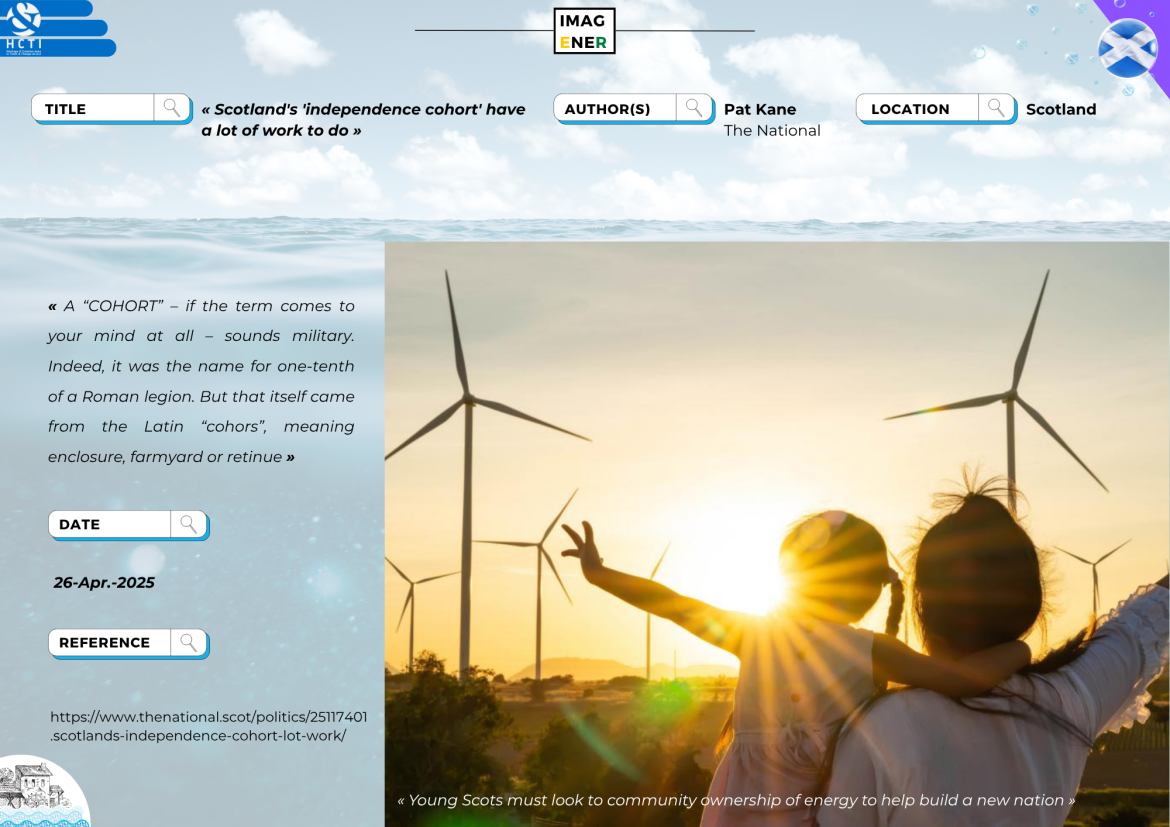Click the magnifier icon in the LOCATION field
The width and height of the screenshot is (1170, 827).
click(x=996, y=108)
